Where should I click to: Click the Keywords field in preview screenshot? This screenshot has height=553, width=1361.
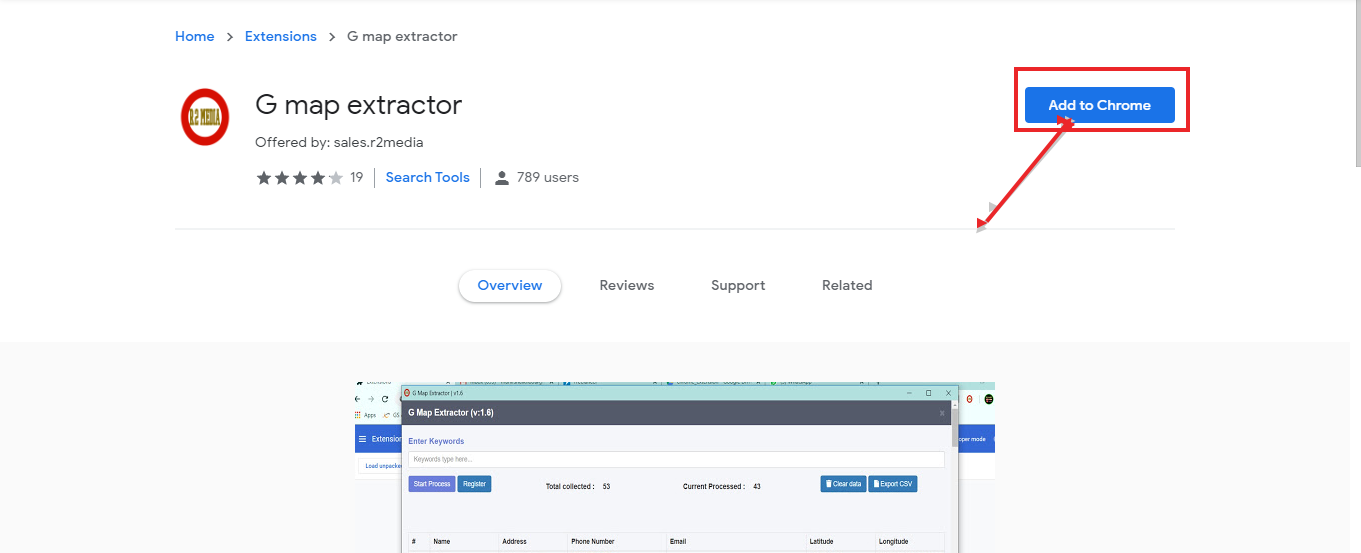coord(676,459)
